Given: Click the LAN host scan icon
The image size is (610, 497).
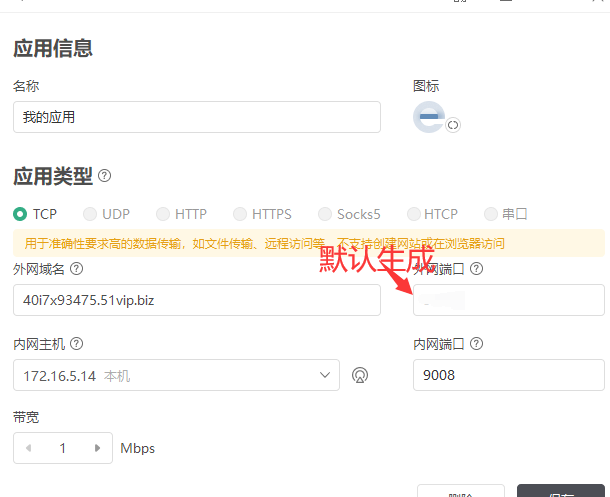Looking at the screenshot, I should click(360, 375).
